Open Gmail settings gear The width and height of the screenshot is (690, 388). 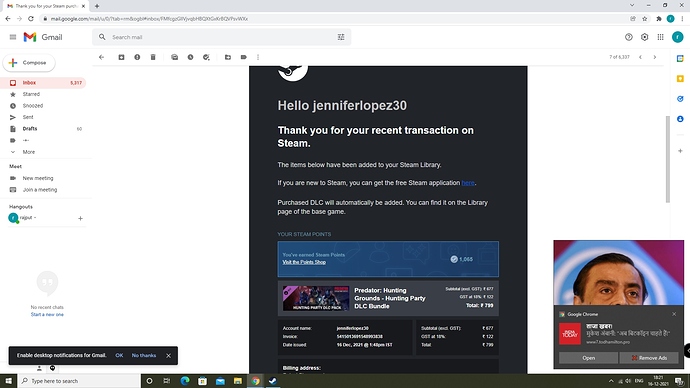pos(645,37)
